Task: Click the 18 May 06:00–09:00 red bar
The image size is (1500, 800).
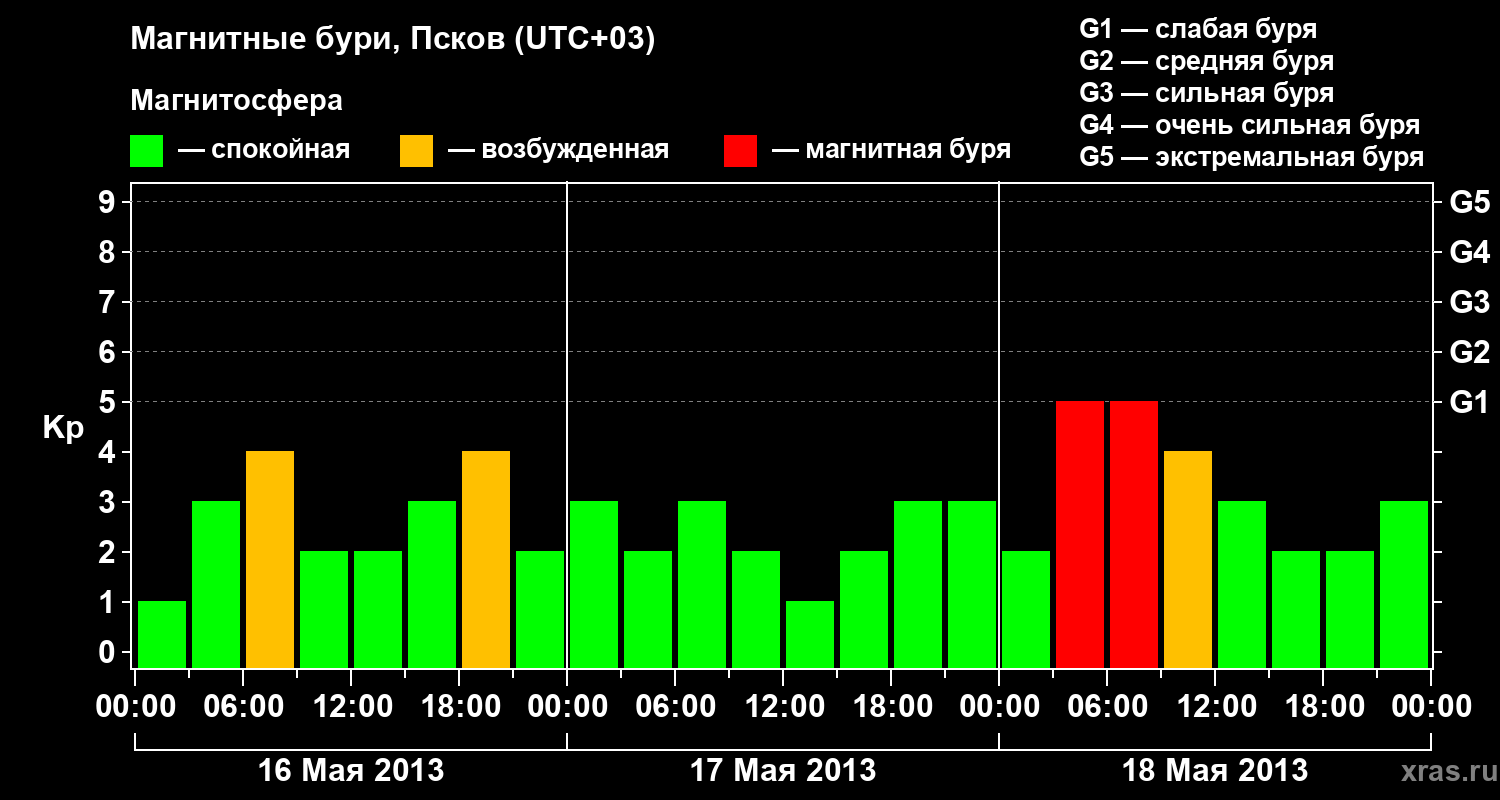Action: coord(1134,534)
